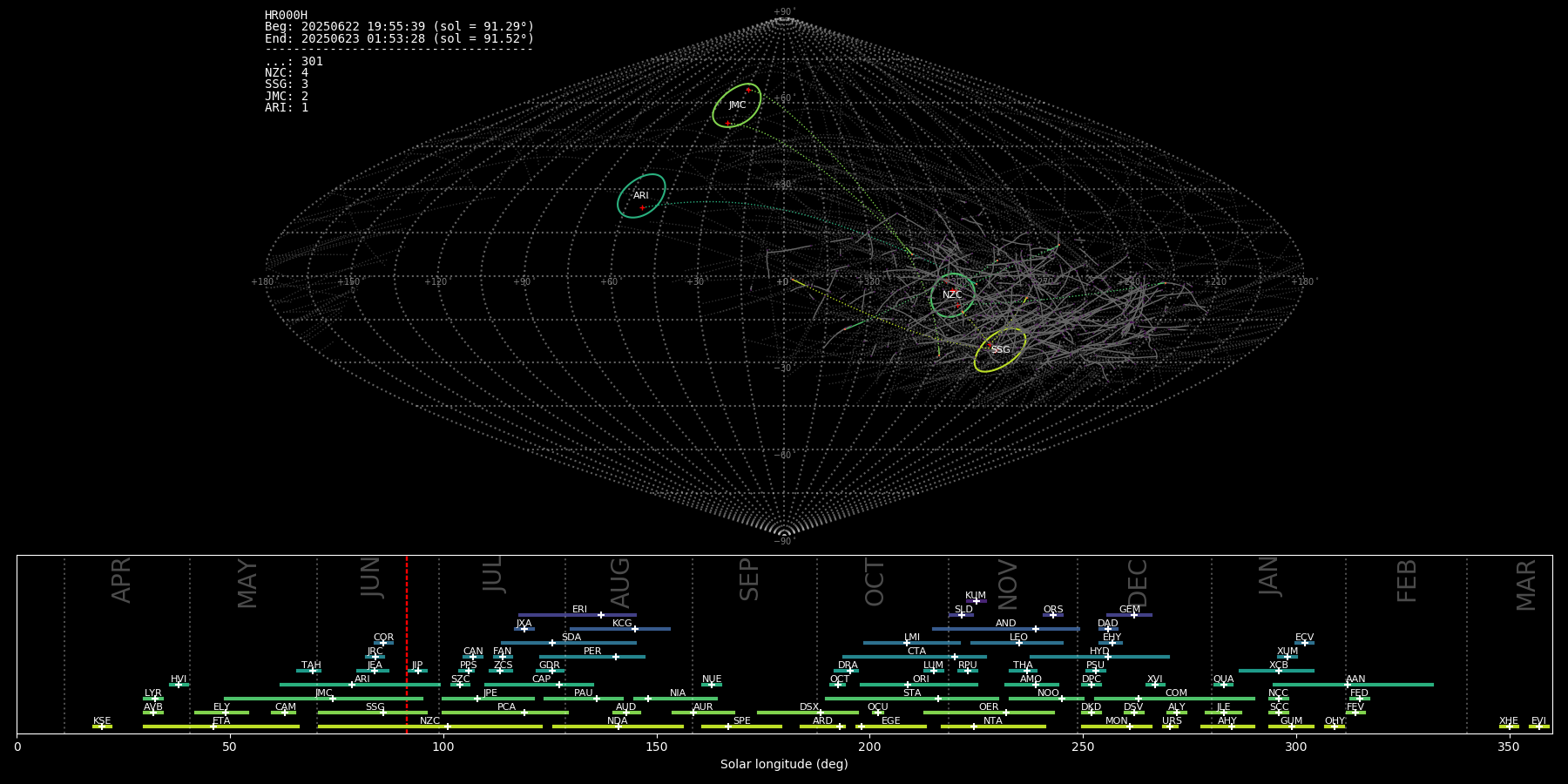
Task: Click the AAN shower label in timeline
Action: click(x=1355, y=679)
